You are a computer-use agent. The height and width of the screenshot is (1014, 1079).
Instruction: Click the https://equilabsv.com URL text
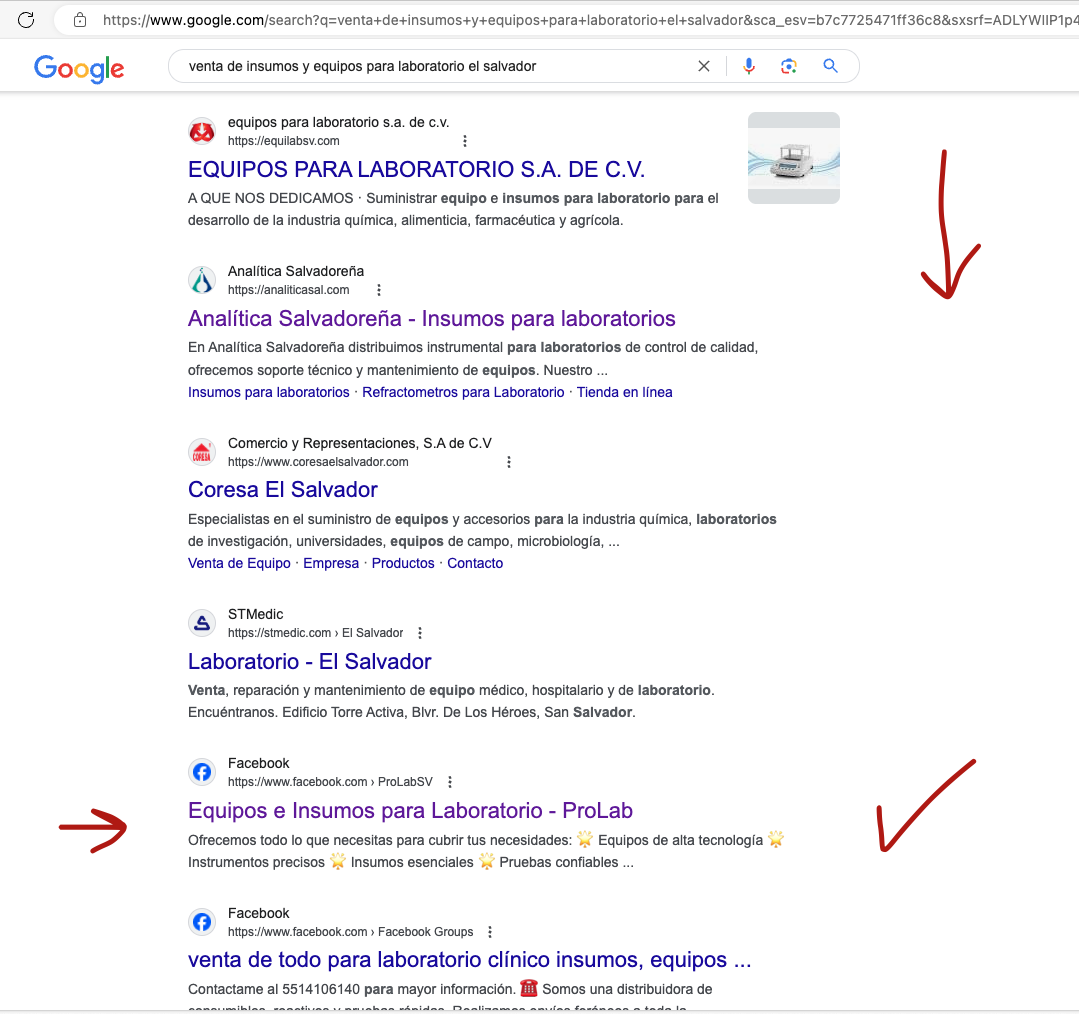[284, 141]
